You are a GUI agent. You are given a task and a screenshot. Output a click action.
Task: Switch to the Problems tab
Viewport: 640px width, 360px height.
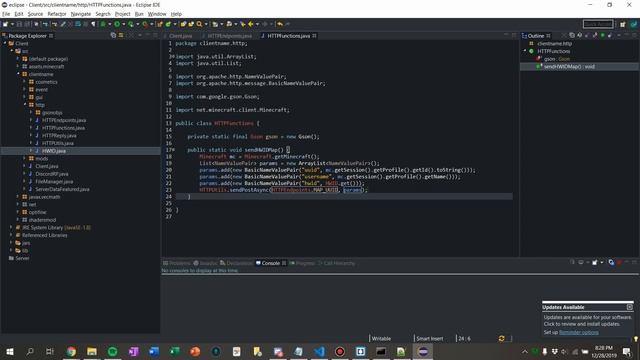point(177,263)
